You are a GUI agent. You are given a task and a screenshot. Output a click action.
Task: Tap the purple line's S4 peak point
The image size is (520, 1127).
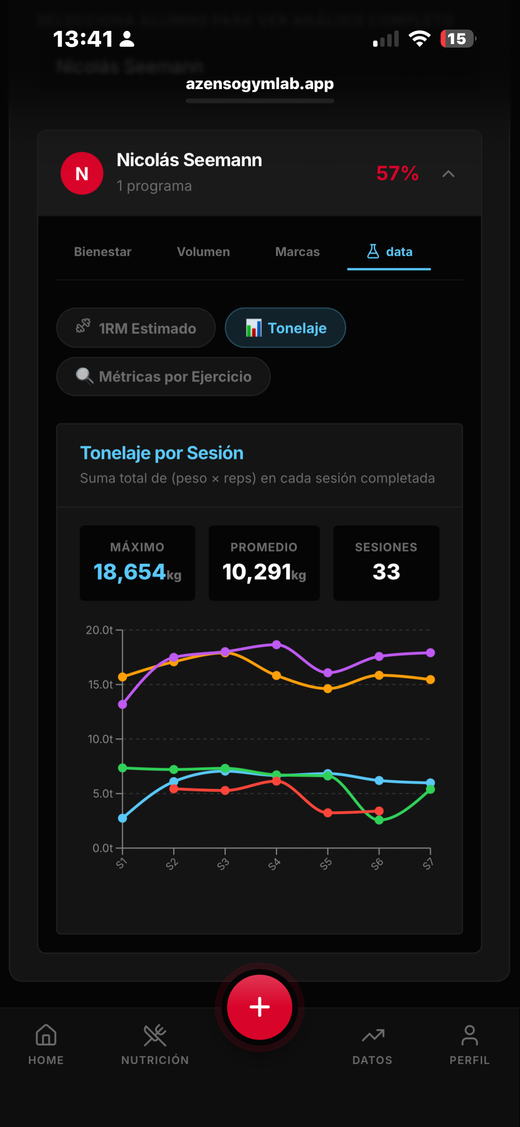(x=276, y=644)
